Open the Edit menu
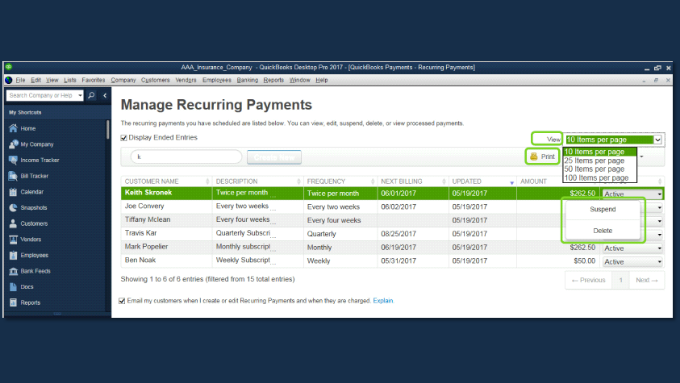Image resolution: width=680 pixels, height=383 pixels. 36,80
